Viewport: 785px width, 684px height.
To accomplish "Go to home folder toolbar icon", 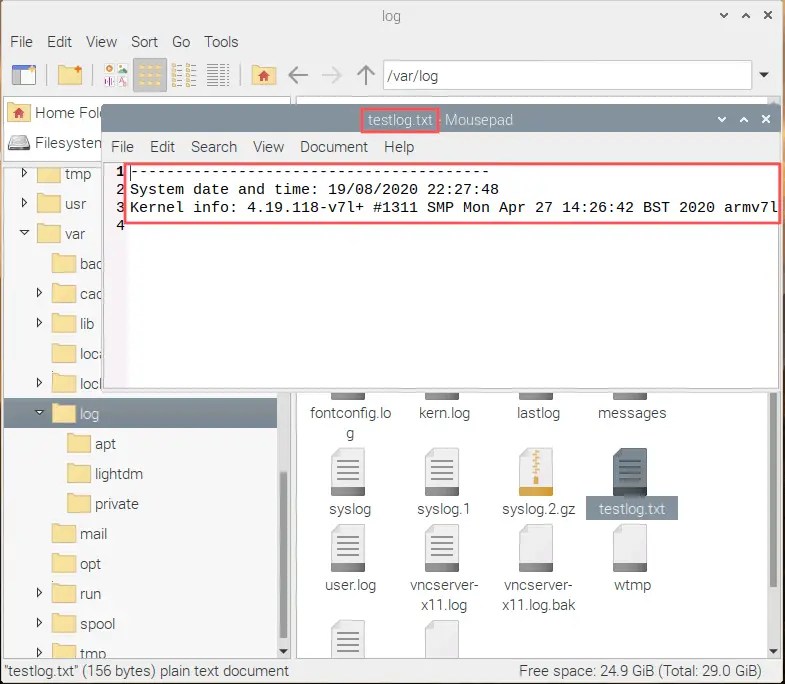I will pyautogui.click(x=263, y=76).
